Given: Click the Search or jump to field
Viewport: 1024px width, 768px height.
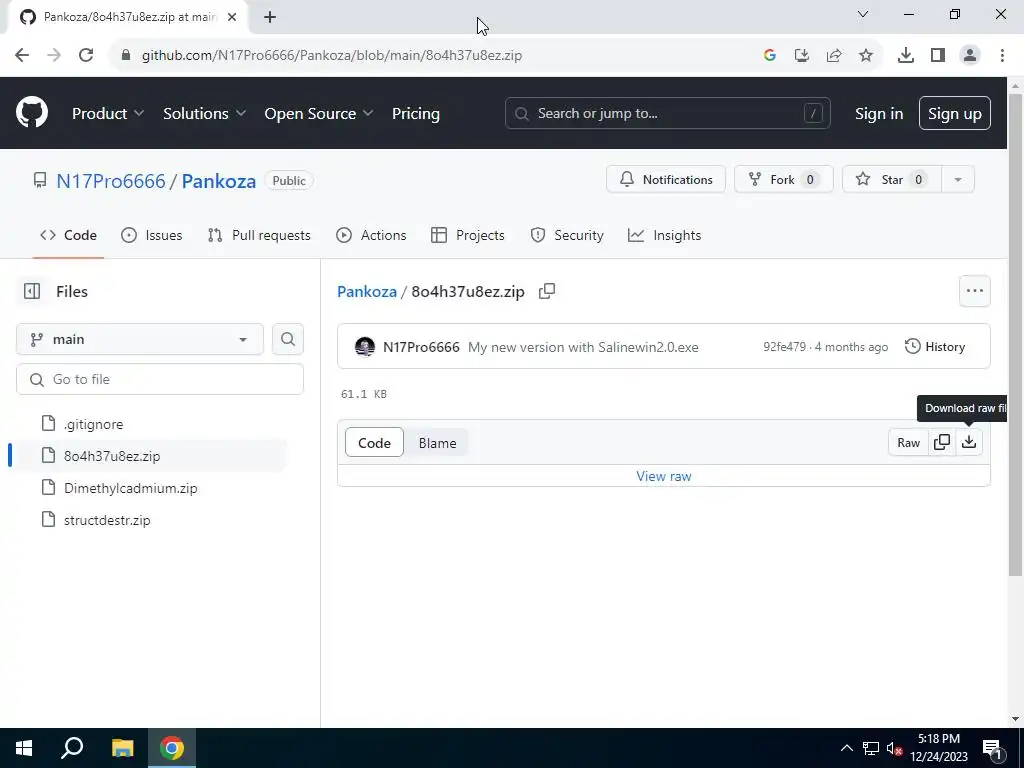Looking at the screenshot, I should point(667,113).
